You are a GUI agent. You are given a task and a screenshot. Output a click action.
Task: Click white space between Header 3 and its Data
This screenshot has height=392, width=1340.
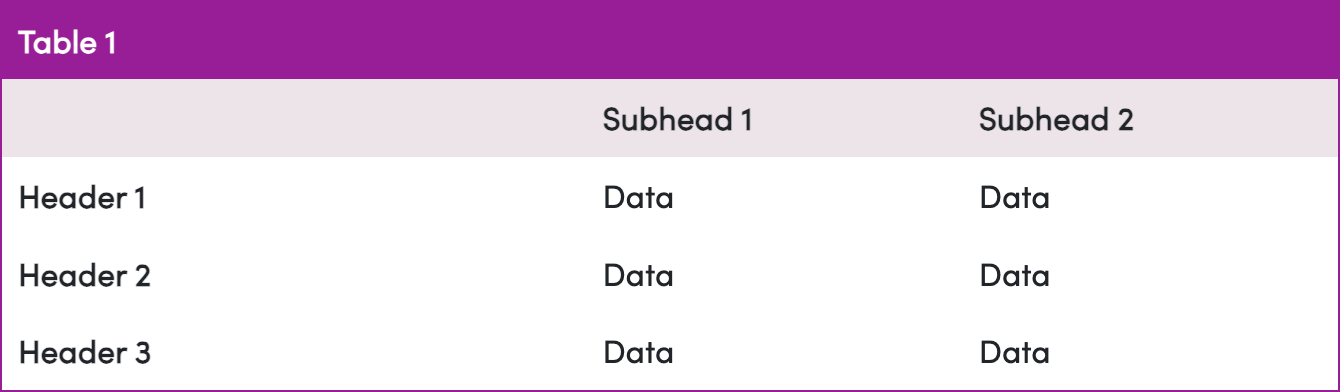pyautogui.click(x=376, y=352)
